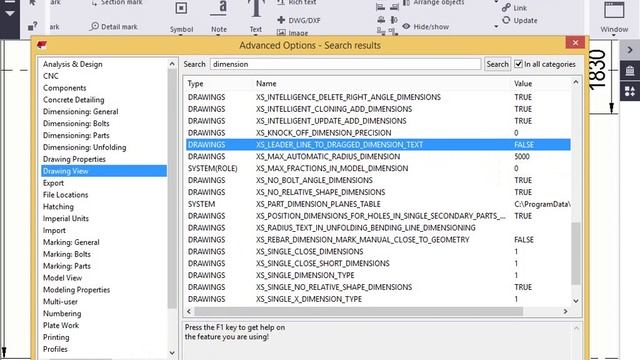Open the Window menu icon
640x360 pixels.
(x=614, y=11)
